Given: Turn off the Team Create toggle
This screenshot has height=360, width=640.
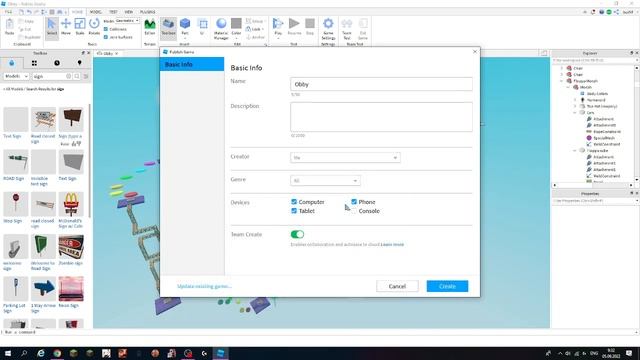Looking at the screenshot, I should 297,234.
